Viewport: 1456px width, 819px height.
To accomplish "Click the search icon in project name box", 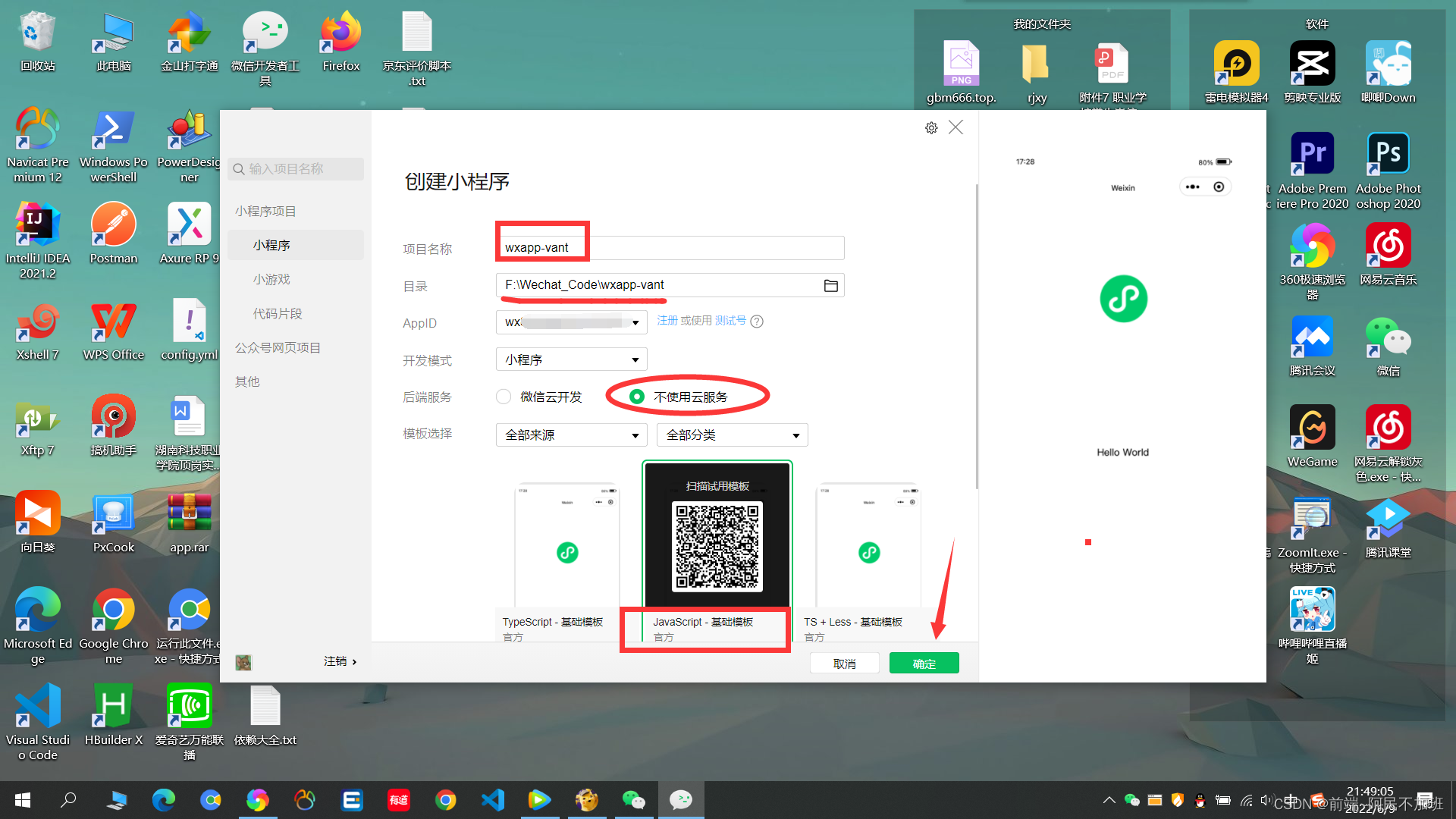I will (x=239, y=169).
